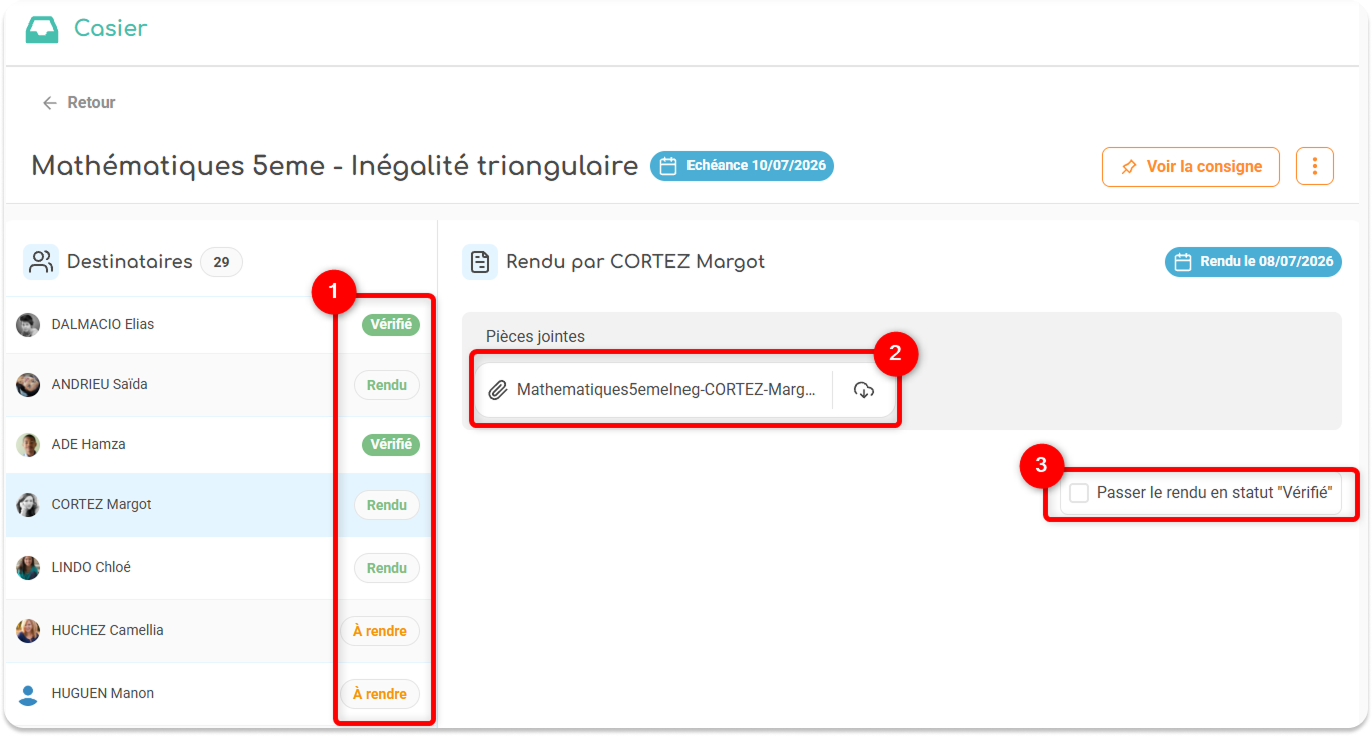
Task: Open Voir la consigne button
Action: tap(1191, 167)
